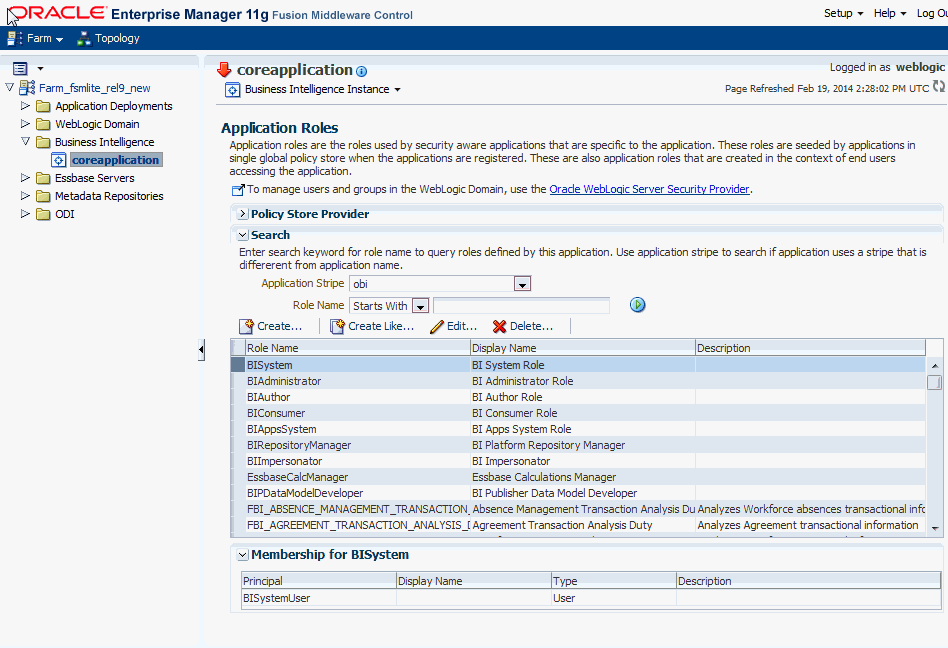Open Oracle WebLogic Server Security Provider link

click(x=649, y=189)
